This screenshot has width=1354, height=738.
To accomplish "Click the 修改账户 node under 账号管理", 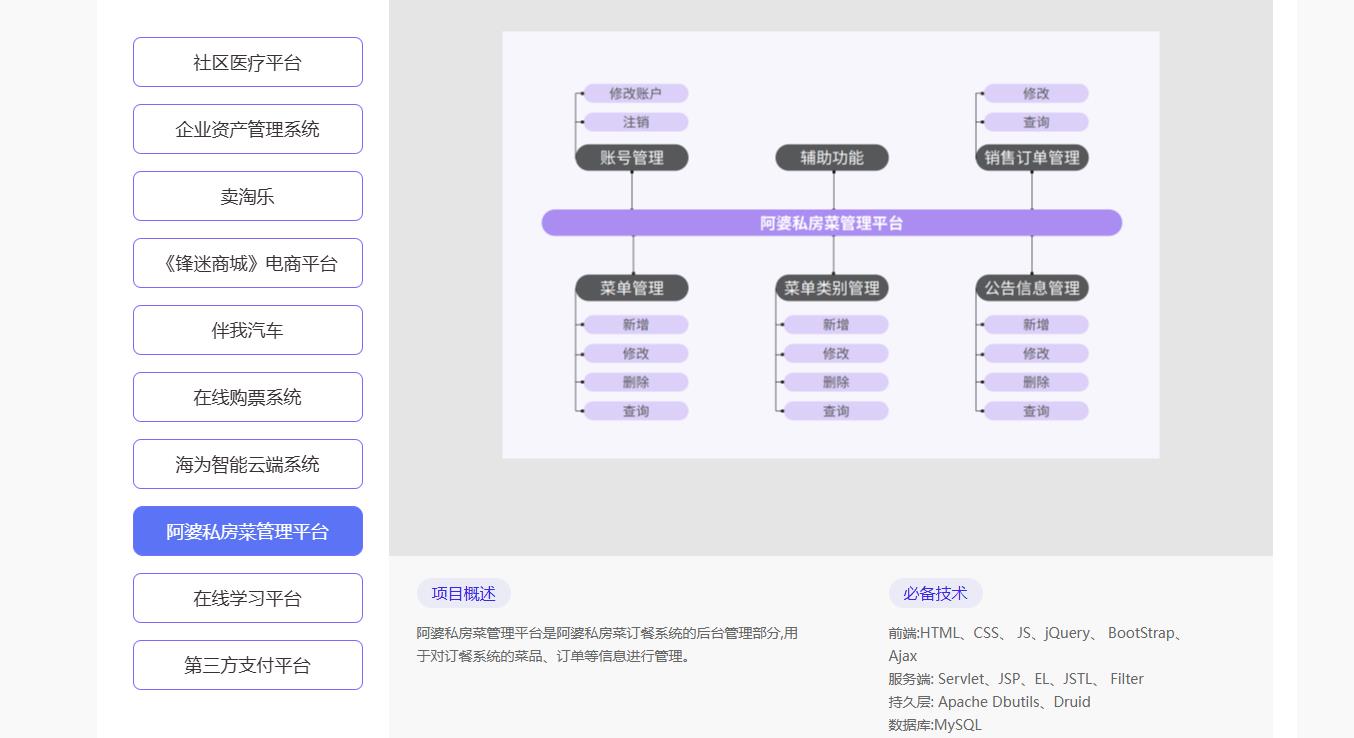I will 636,93.
